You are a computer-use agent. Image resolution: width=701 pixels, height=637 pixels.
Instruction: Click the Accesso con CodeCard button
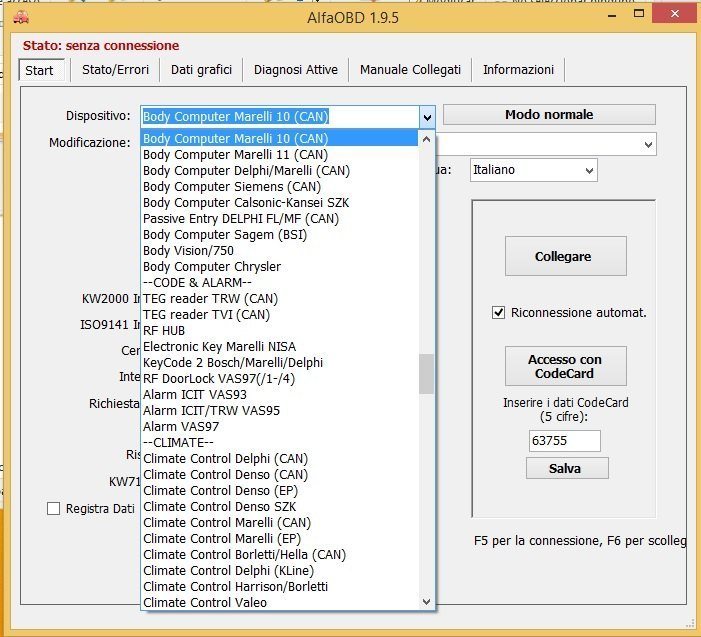566,366
